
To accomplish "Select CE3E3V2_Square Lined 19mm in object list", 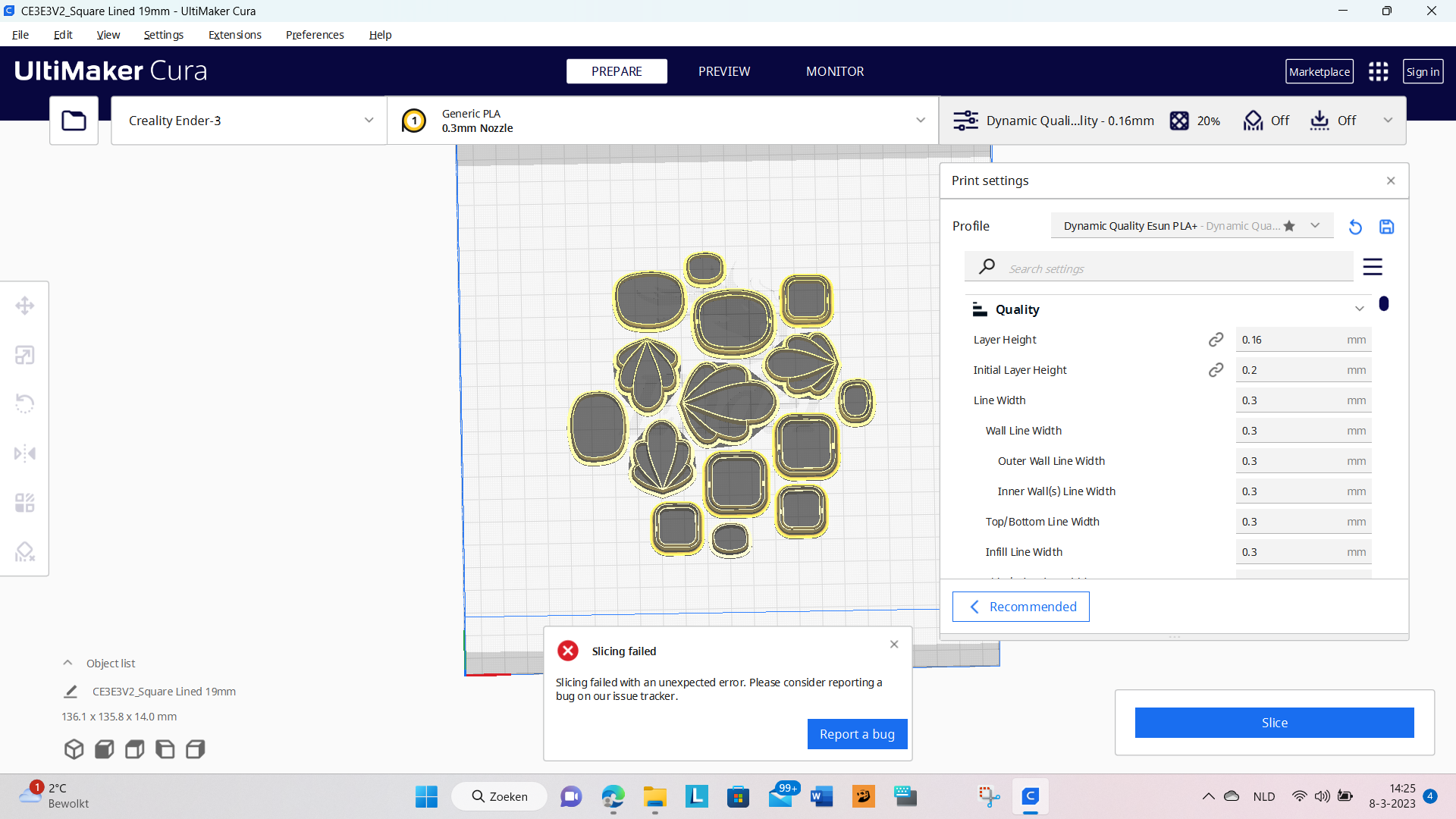I will coord(164,692).
